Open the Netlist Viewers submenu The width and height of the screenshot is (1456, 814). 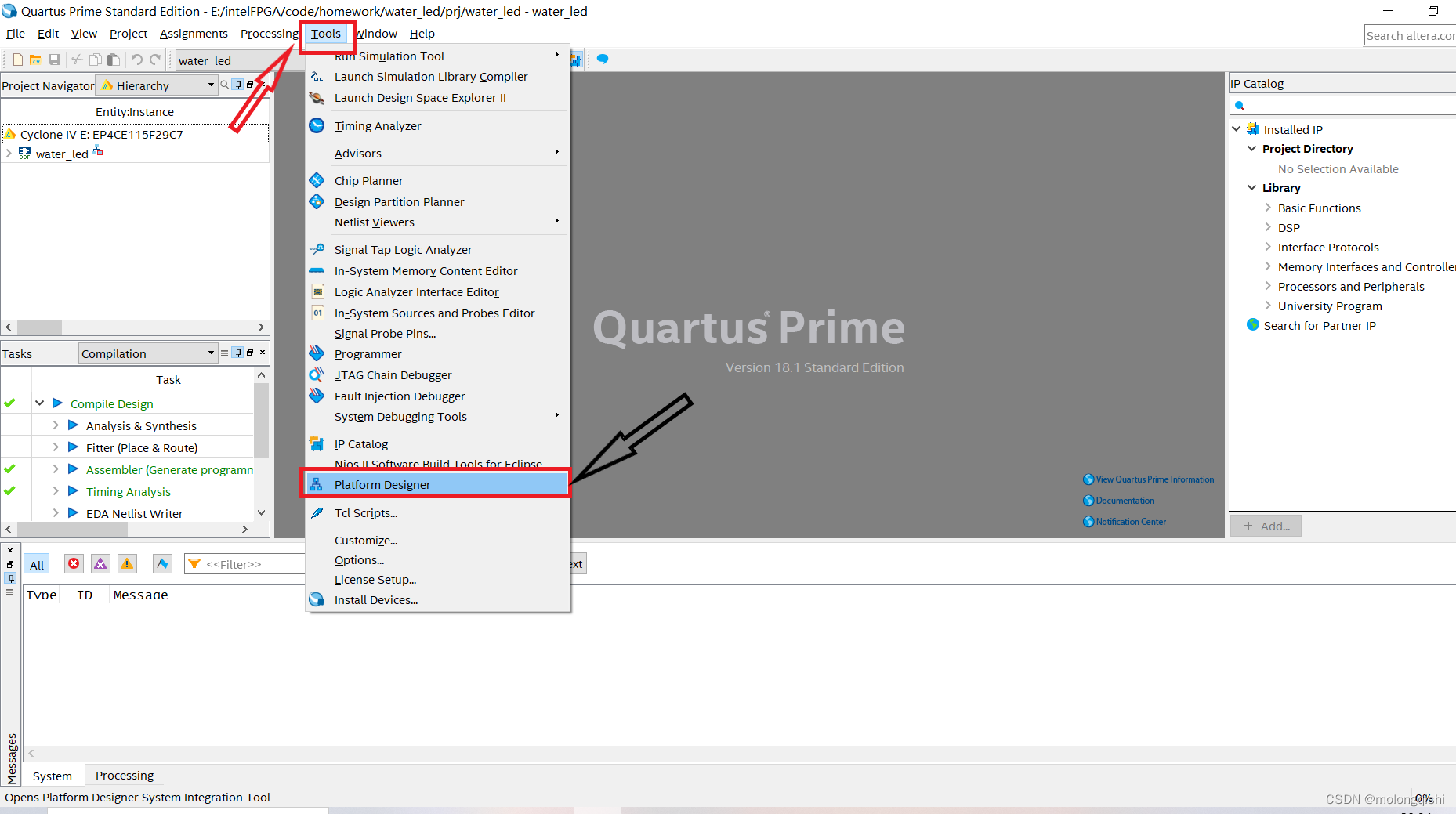(436, 222)
